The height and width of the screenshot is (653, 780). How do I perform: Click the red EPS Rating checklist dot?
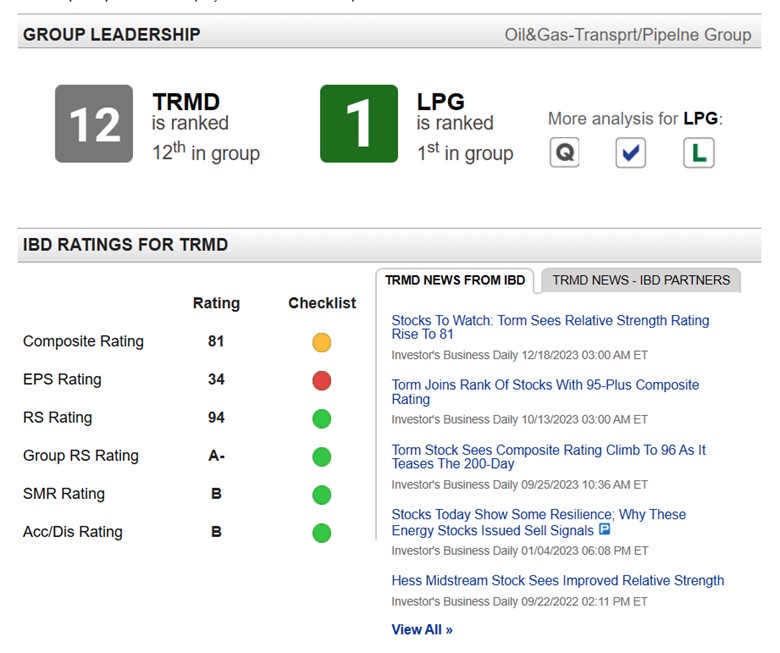[x=321, y=380]
